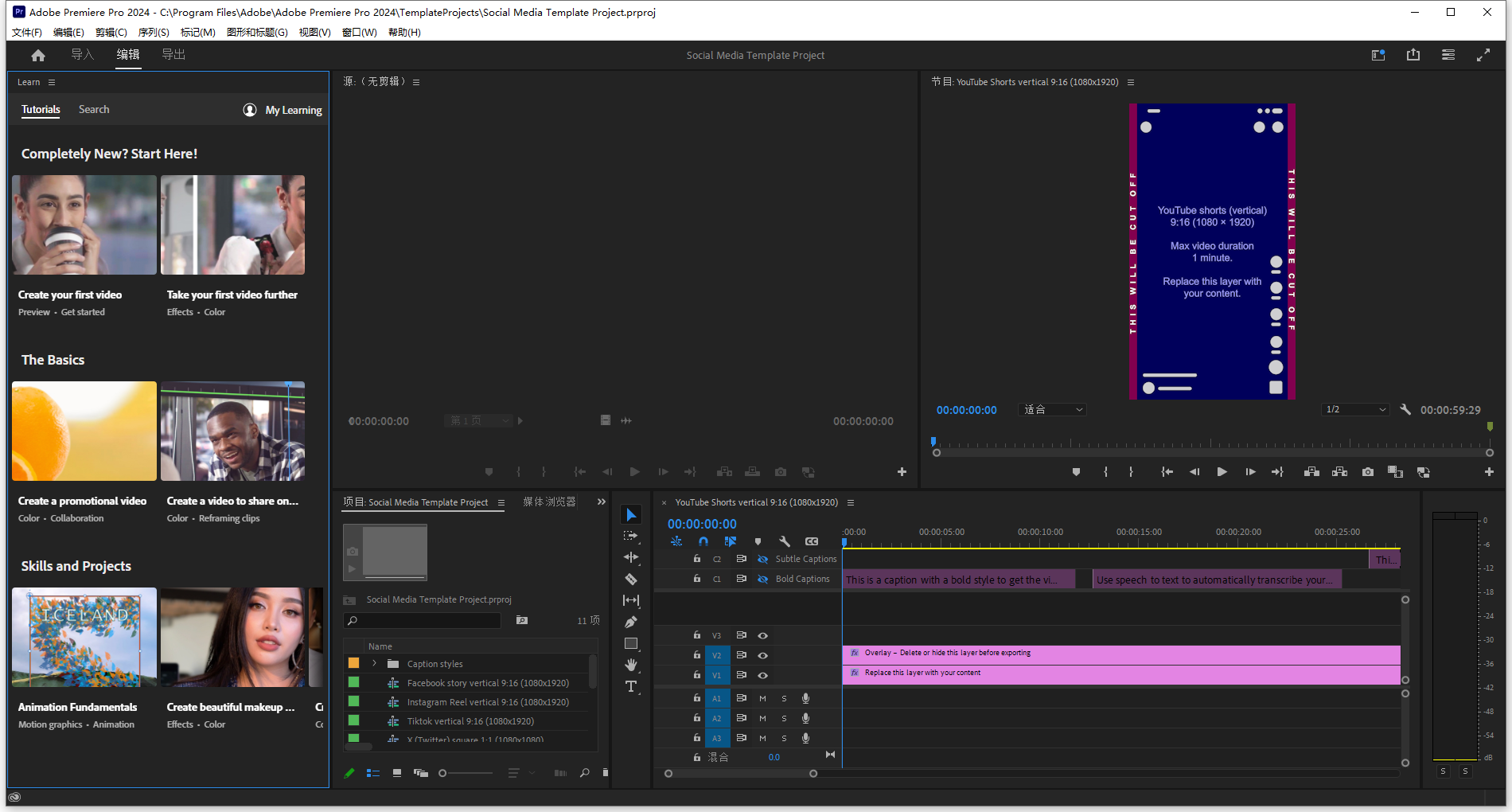
Task: Play the program monitor sequence
Action: coord(1222,472)
